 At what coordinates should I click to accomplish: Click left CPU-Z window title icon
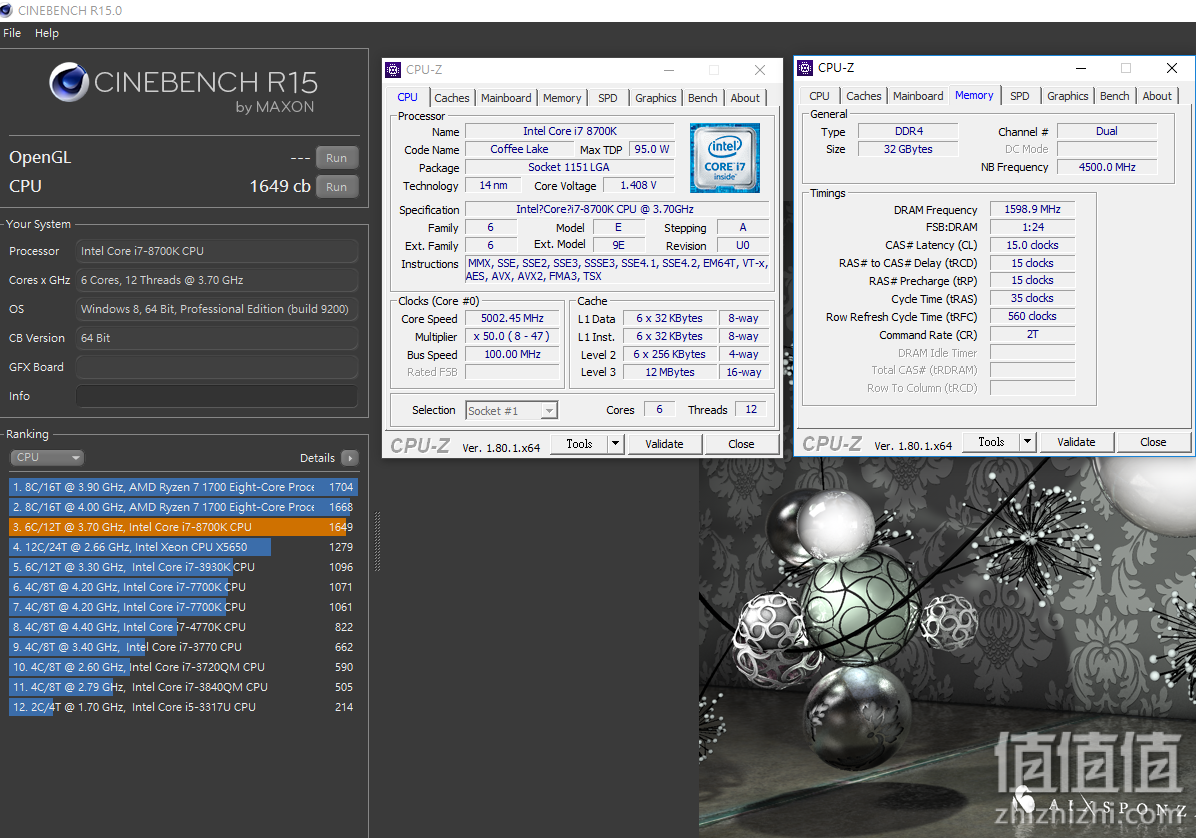[x=393, y=69]
